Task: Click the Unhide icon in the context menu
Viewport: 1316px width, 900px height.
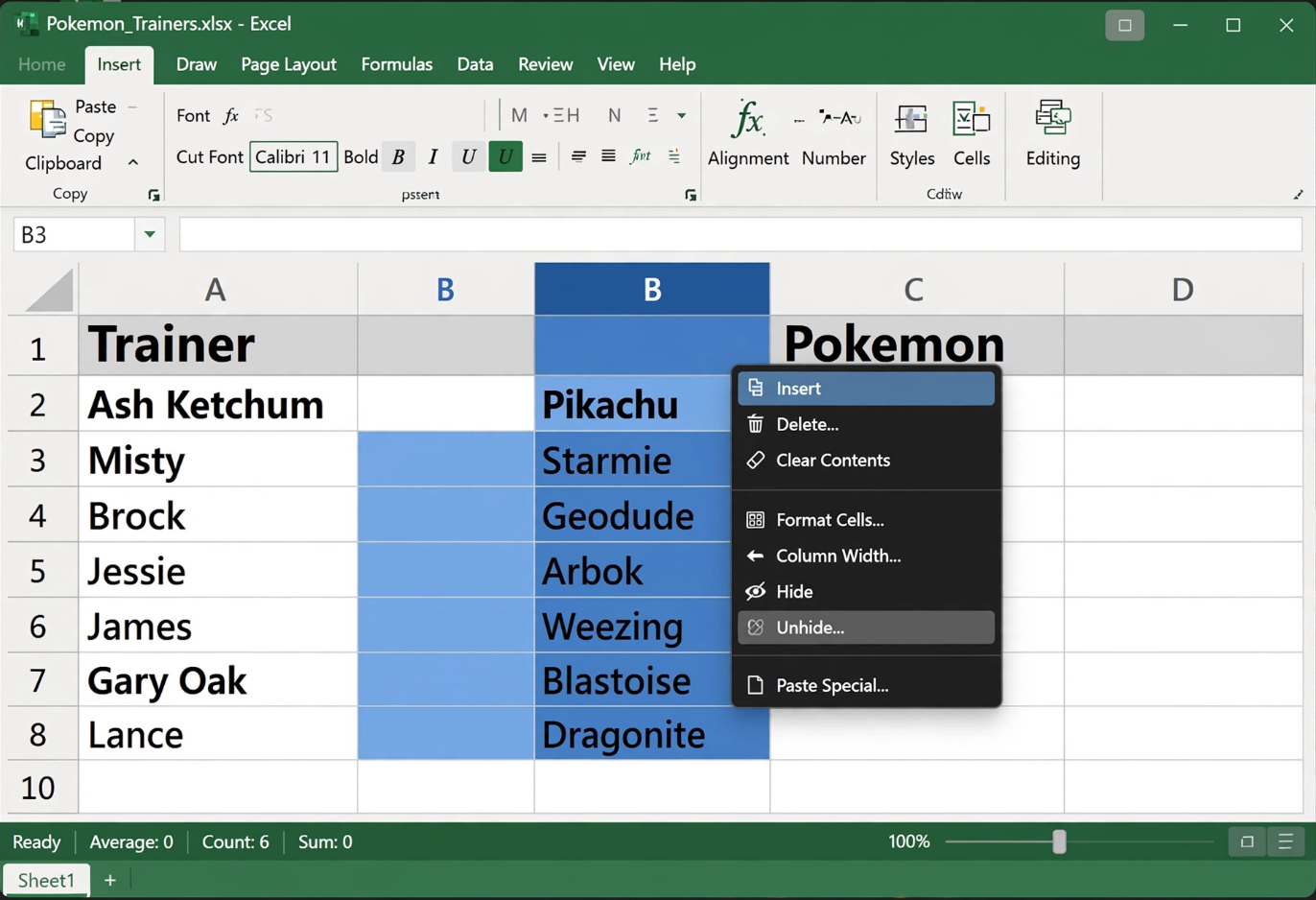Action: click(756, 628)
